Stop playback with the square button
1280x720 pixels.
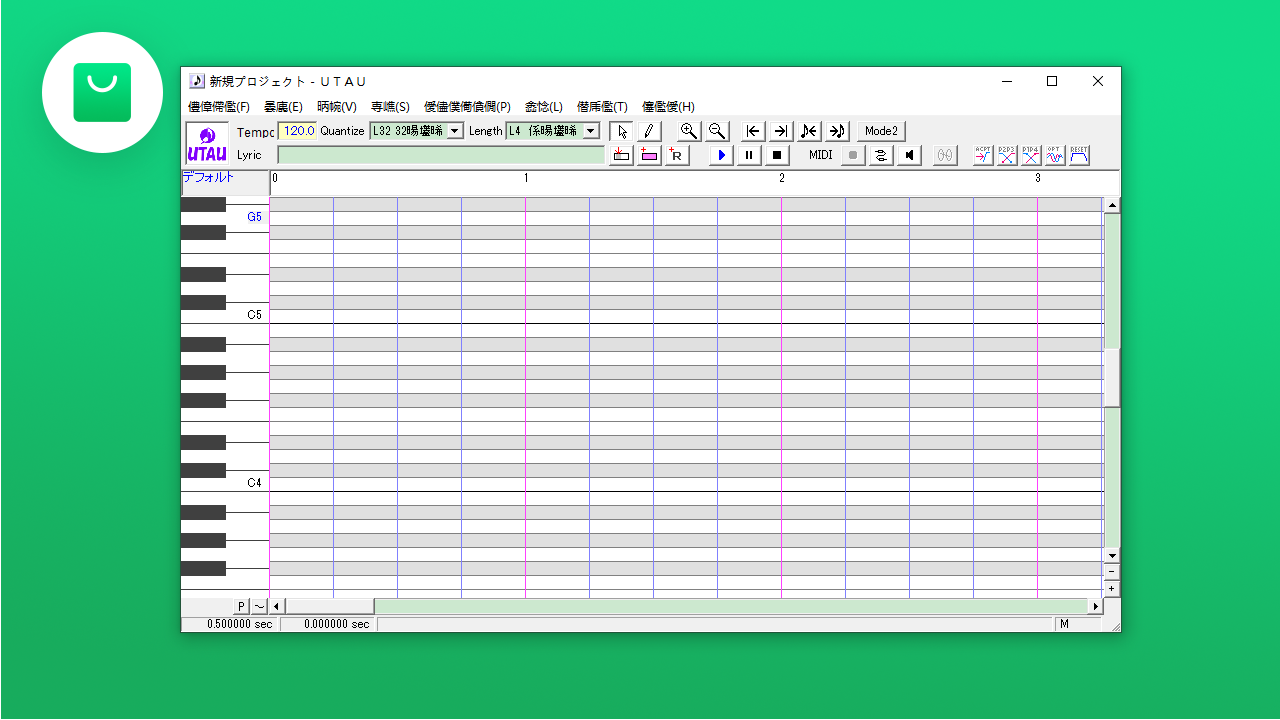point(777,155)
